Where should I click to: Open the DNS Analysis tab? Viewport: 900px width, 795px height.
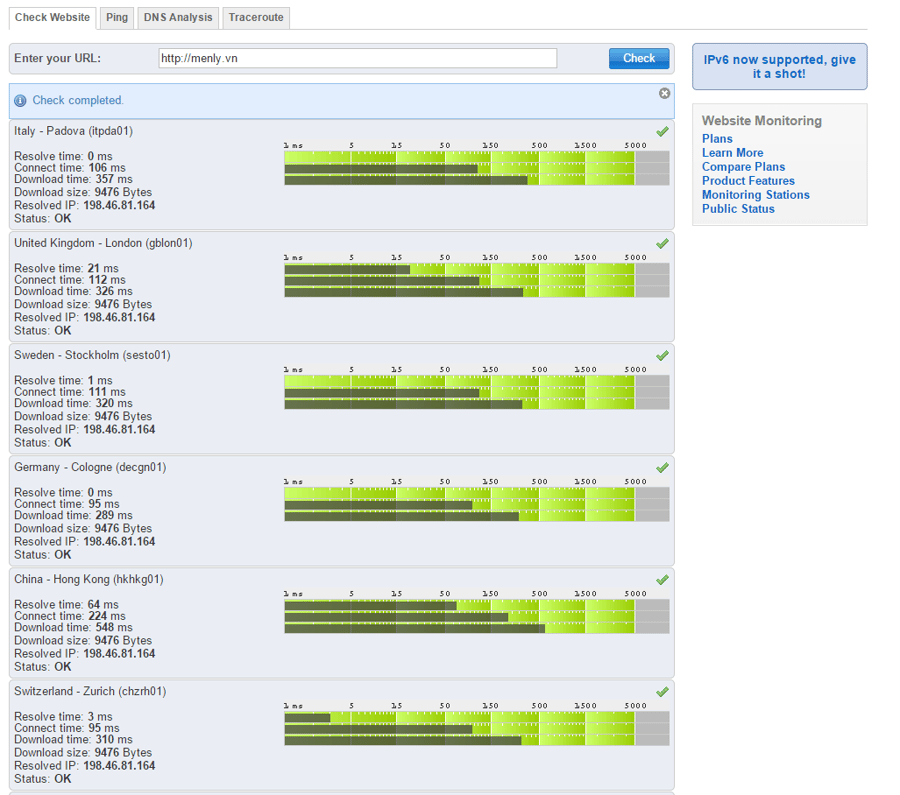click(178, 18)
